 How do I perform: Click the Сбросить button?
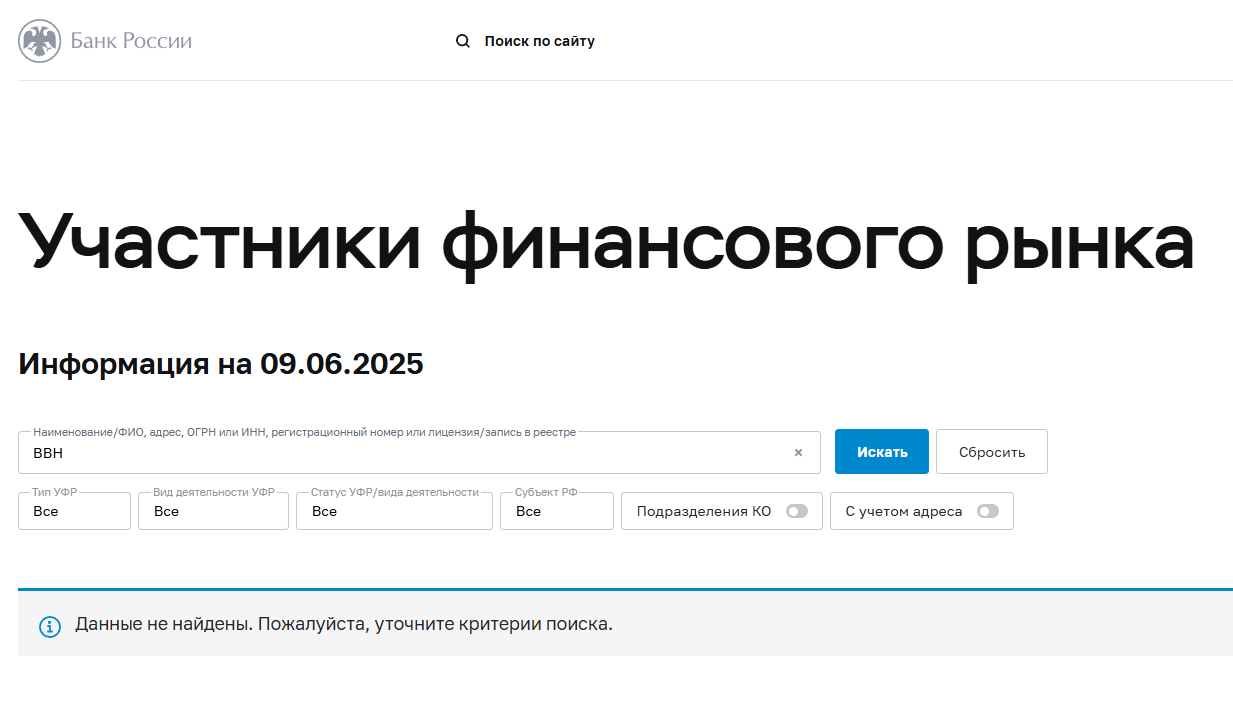click(x=992, y=452)
